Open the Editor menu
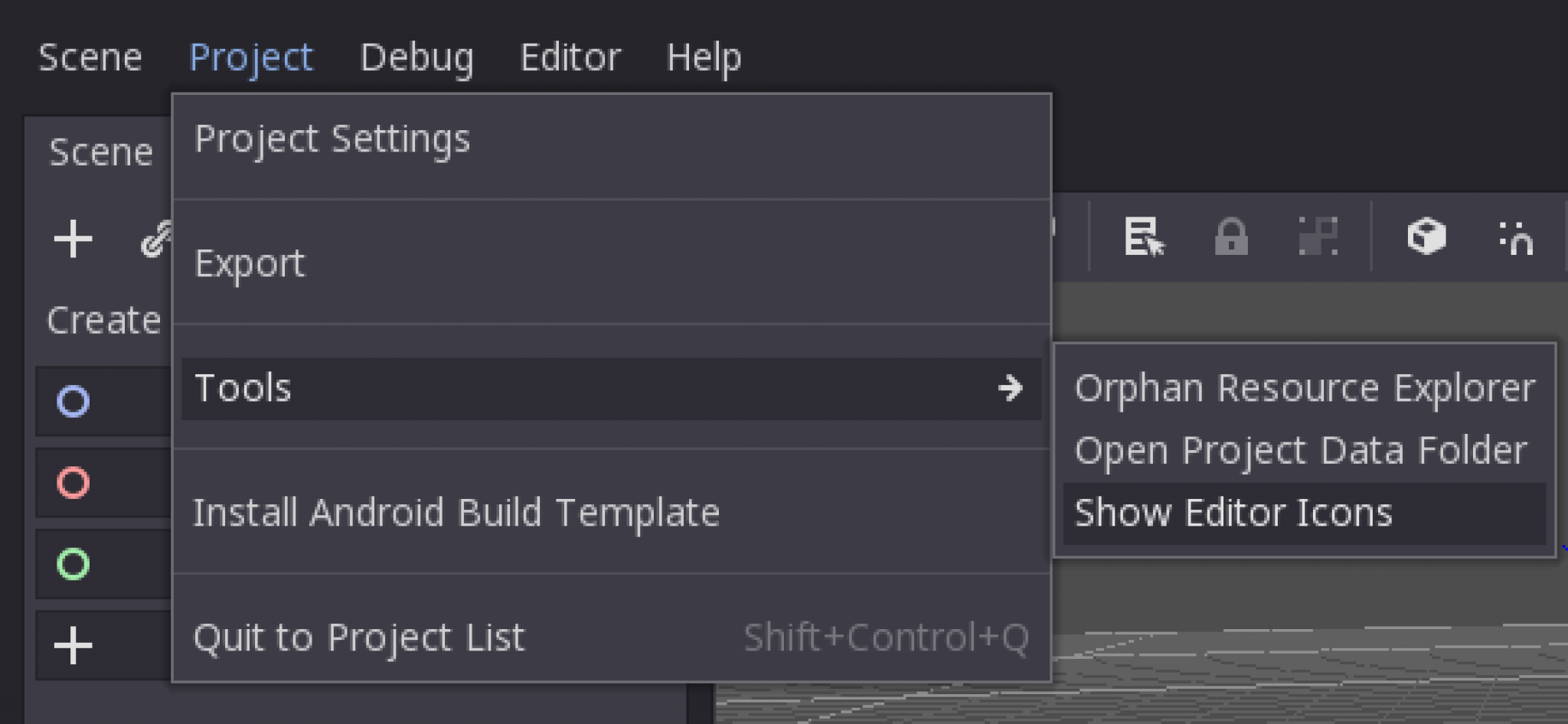This screenshot has height=724, width=1568. [x=570, y=57]
